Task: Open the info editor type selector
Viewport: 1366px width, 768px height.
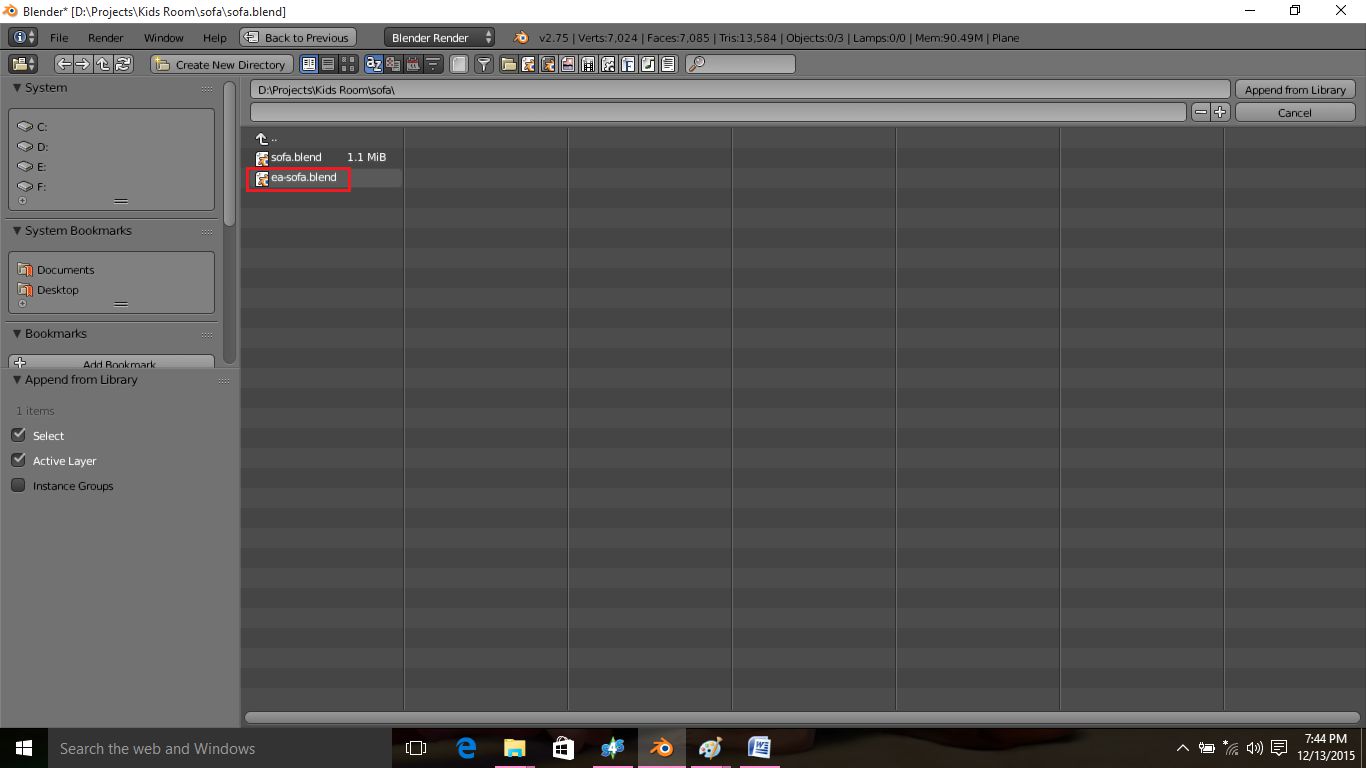Action: click(x=23, y=37)
